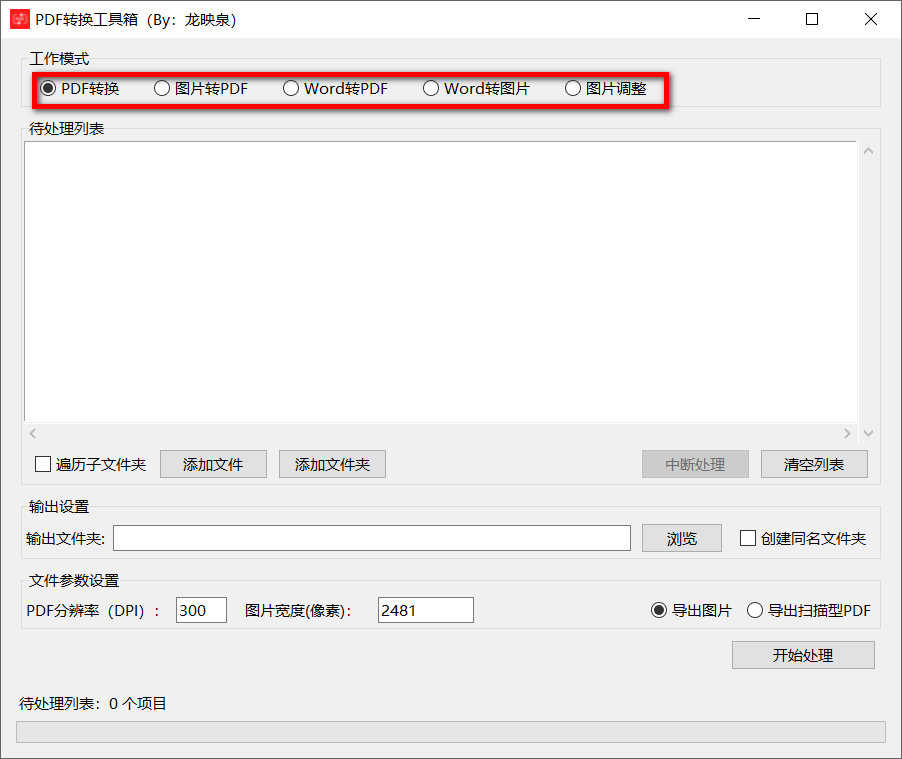Image resolution: width=902 pixels, height=759 pixels.
Task: Clear the list with 清空列表
Action: (814, 463)
